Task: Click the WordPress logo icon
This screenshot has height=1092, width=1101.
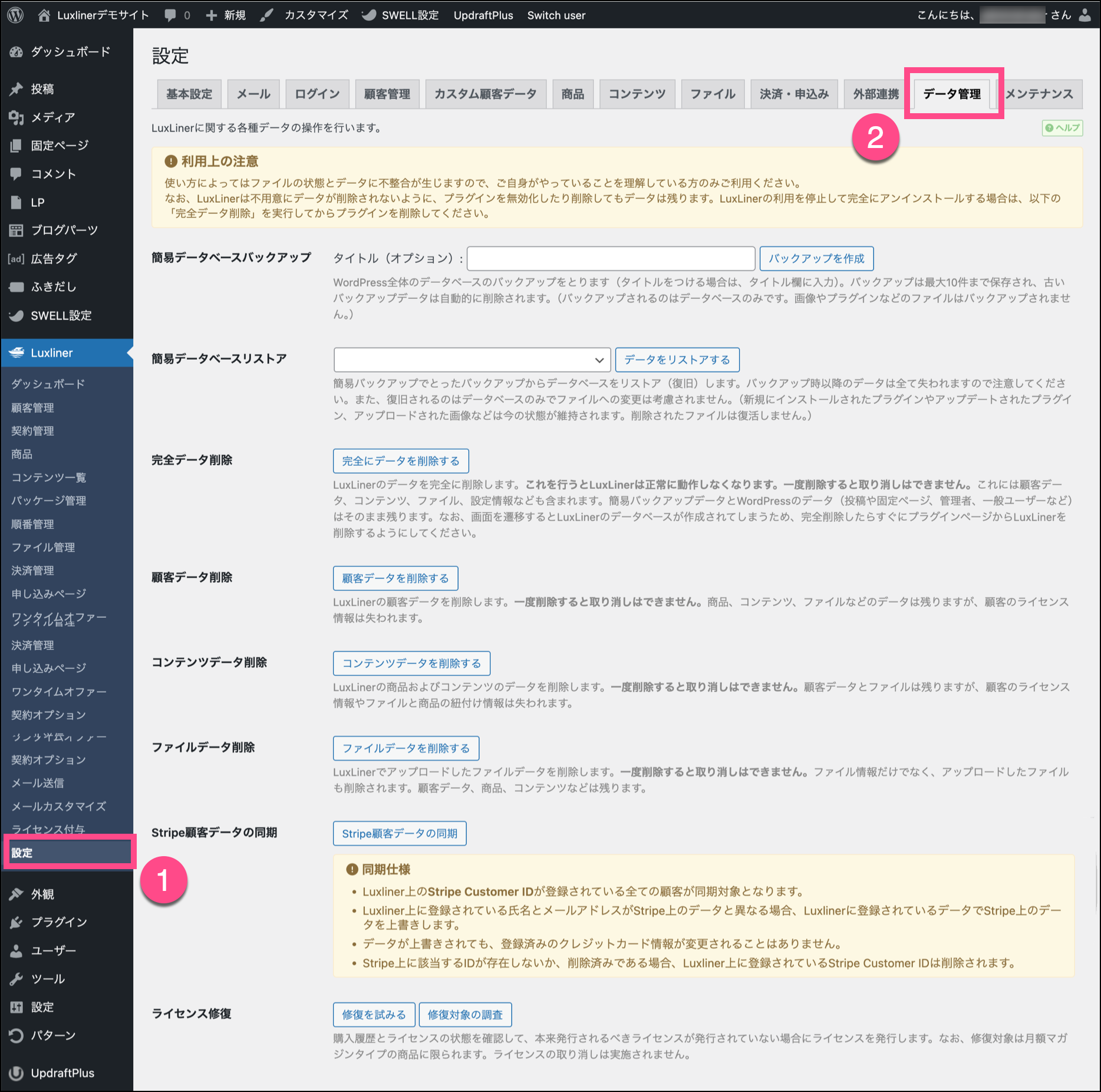Action: click(15, 15)
